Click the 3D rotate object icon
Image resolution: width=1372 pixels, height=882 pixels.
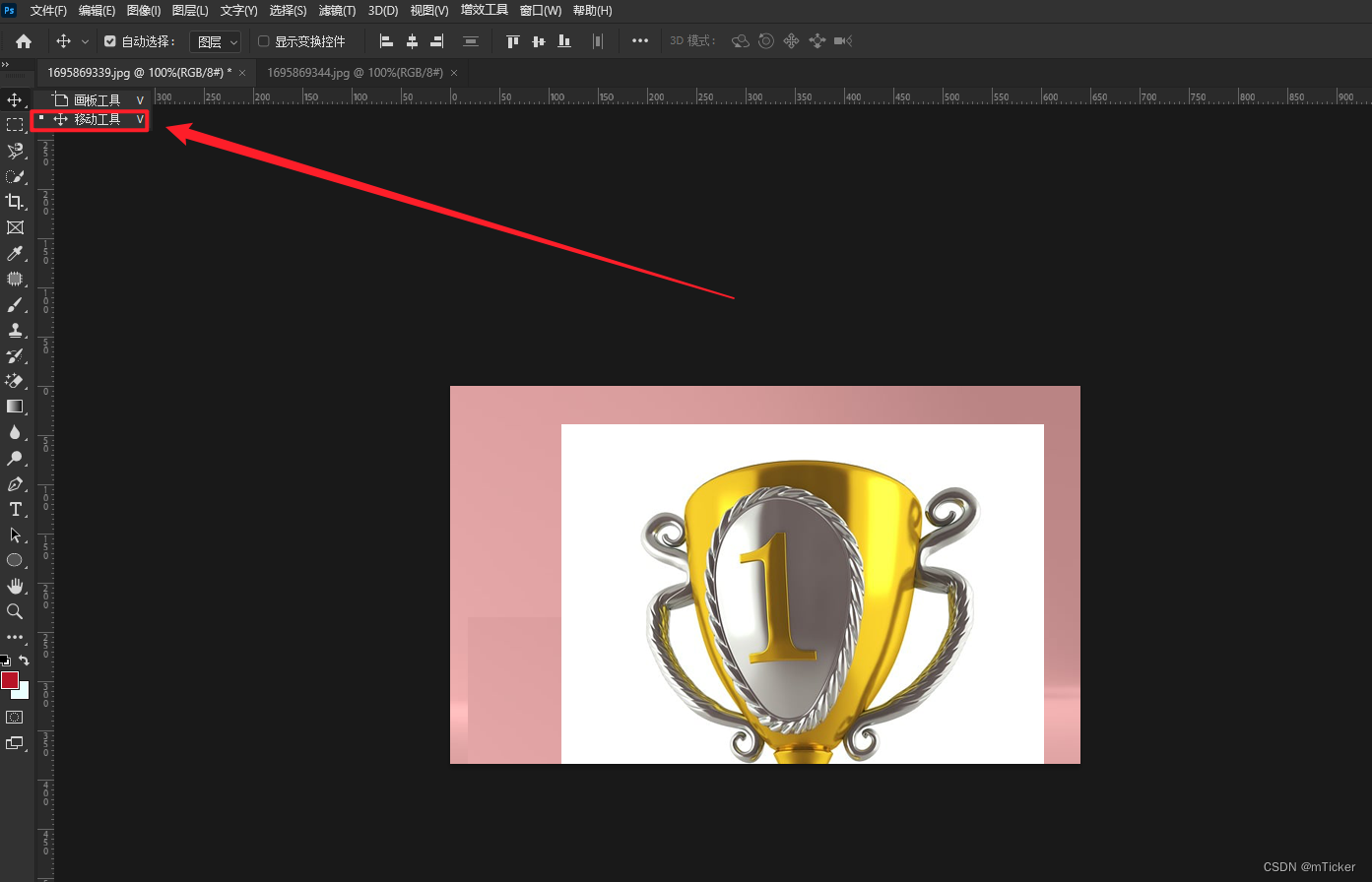click(741, 41)
